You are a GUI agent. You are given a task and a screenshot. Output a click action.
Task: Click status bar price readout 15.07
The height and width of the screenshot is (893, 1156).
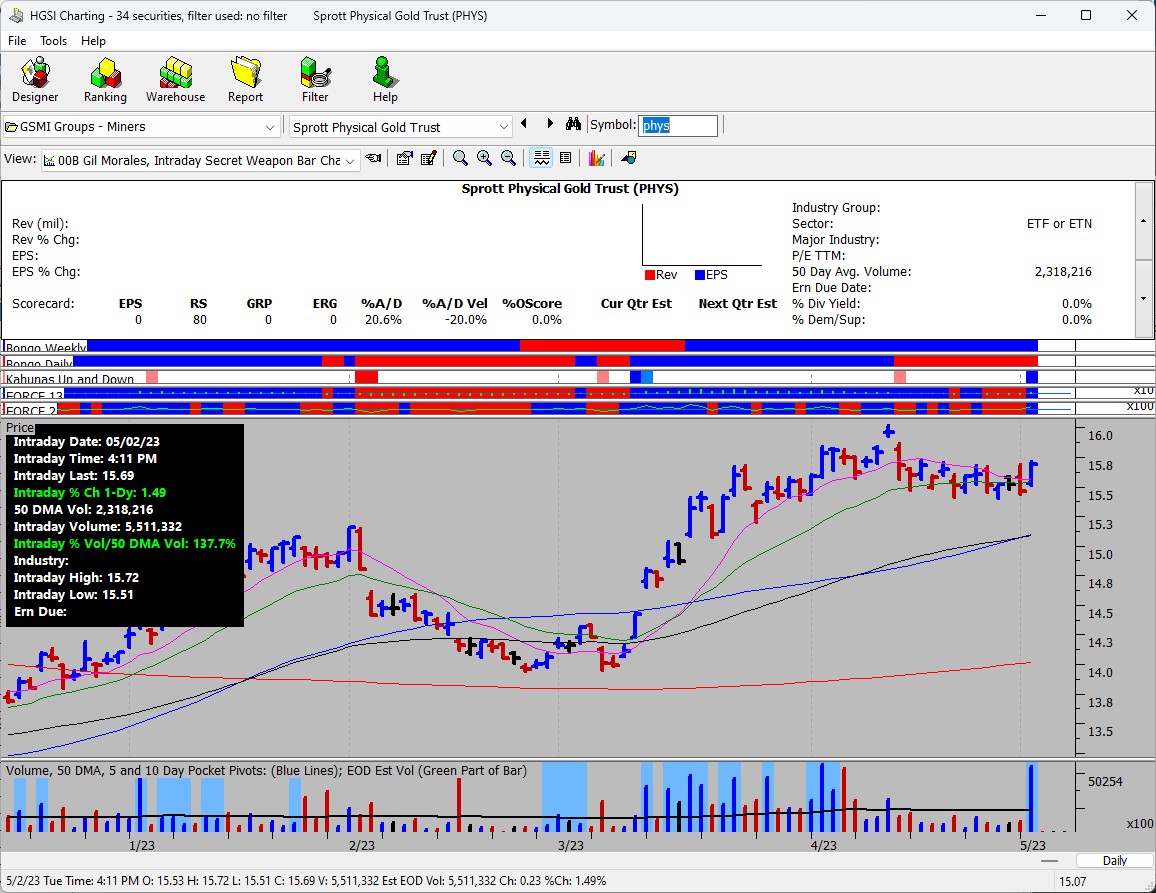tap(1073, 881)
